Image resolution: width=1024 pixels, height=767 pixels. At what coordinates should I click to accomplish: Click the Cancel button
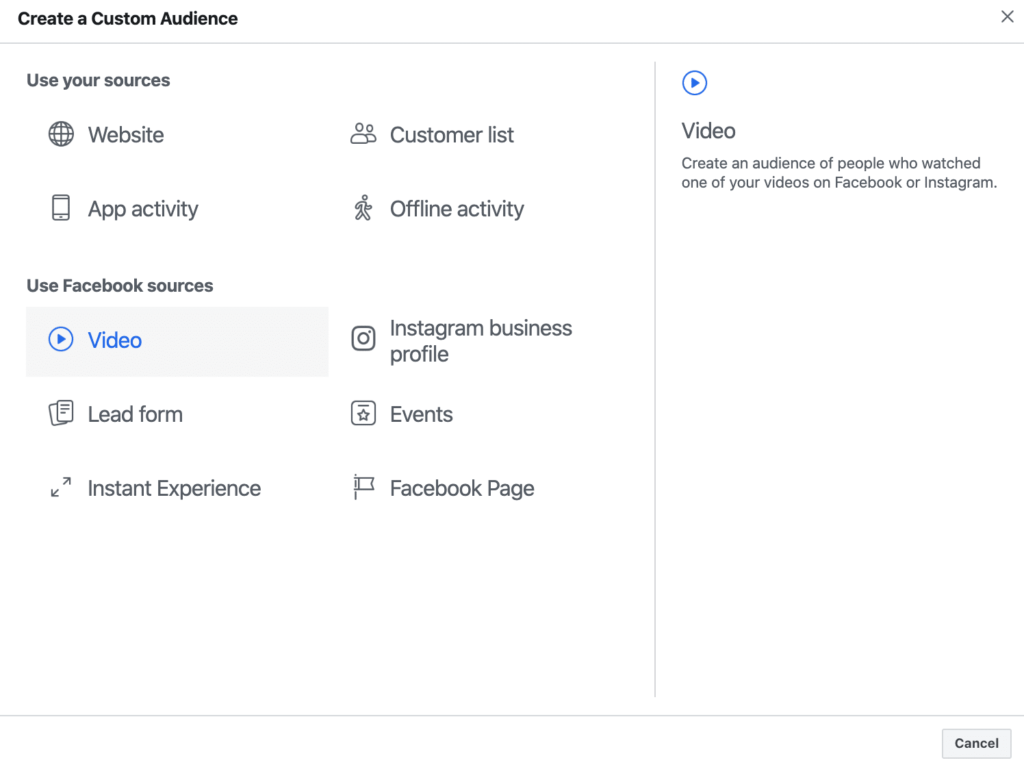(976, 743)
